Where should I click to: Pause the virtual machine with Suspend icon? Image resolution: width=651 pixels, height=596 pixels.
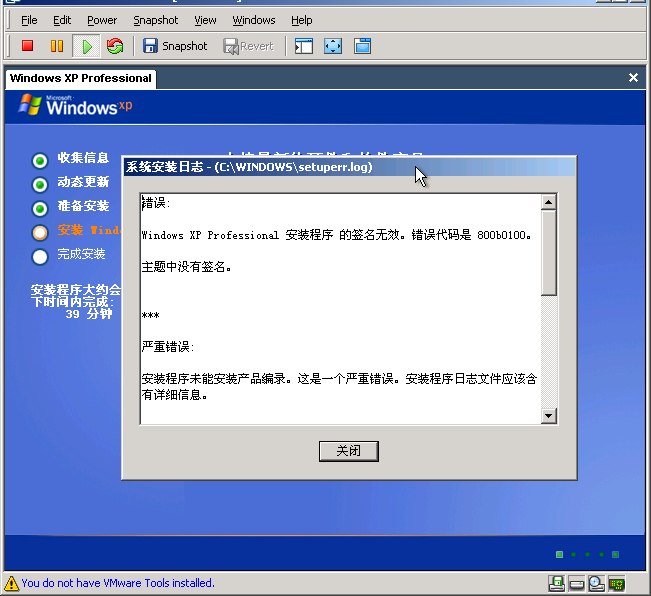point(57,46)
